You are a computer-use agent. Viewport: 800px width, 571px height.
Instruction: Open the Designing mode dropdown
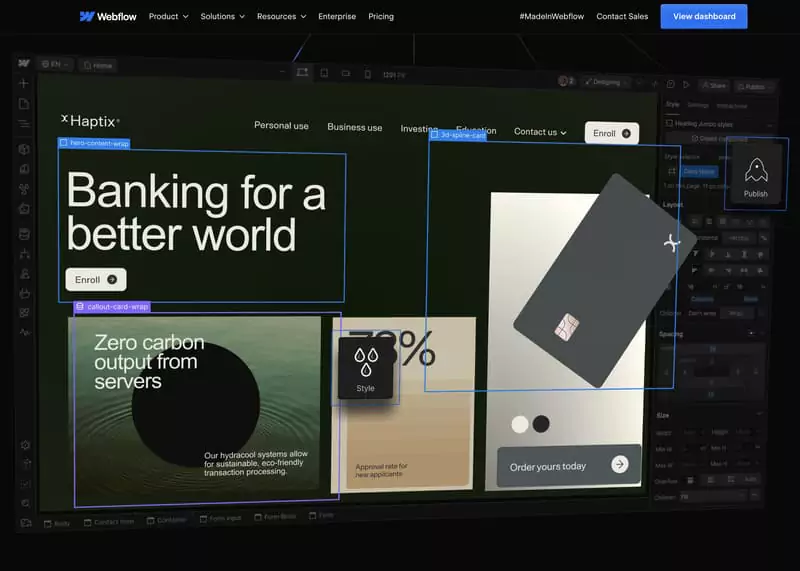click(x=607, y=82)
